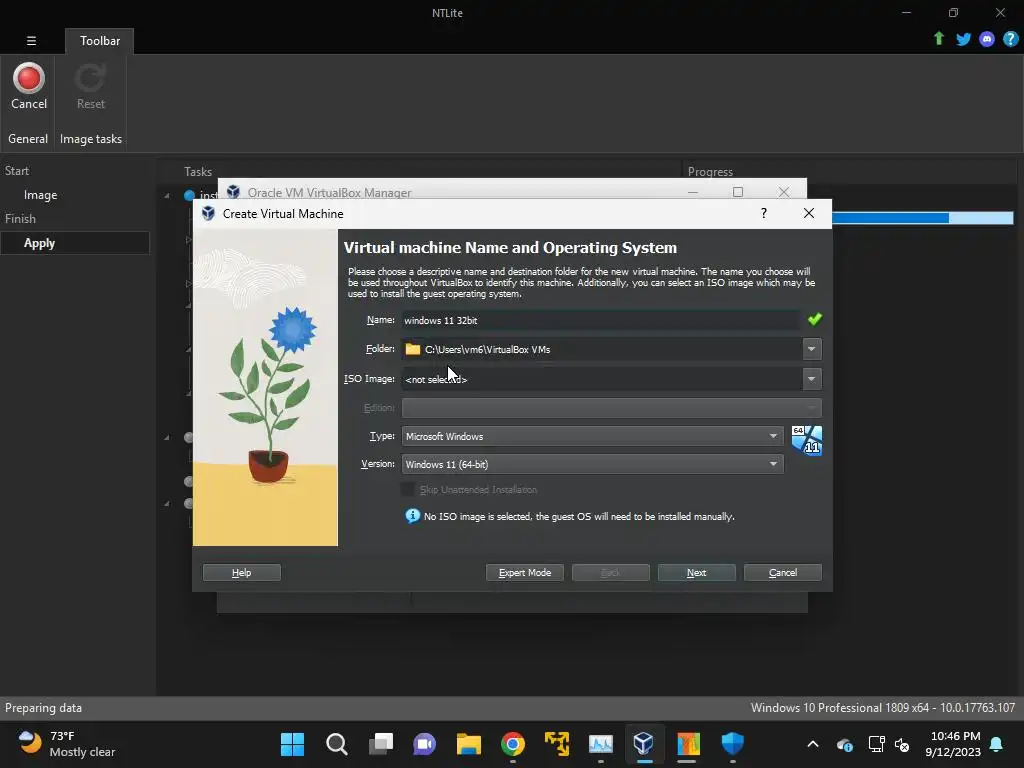Screen dimensions: 1024x768
Task: Open taskbar Search
Action: tap(336, 744)
